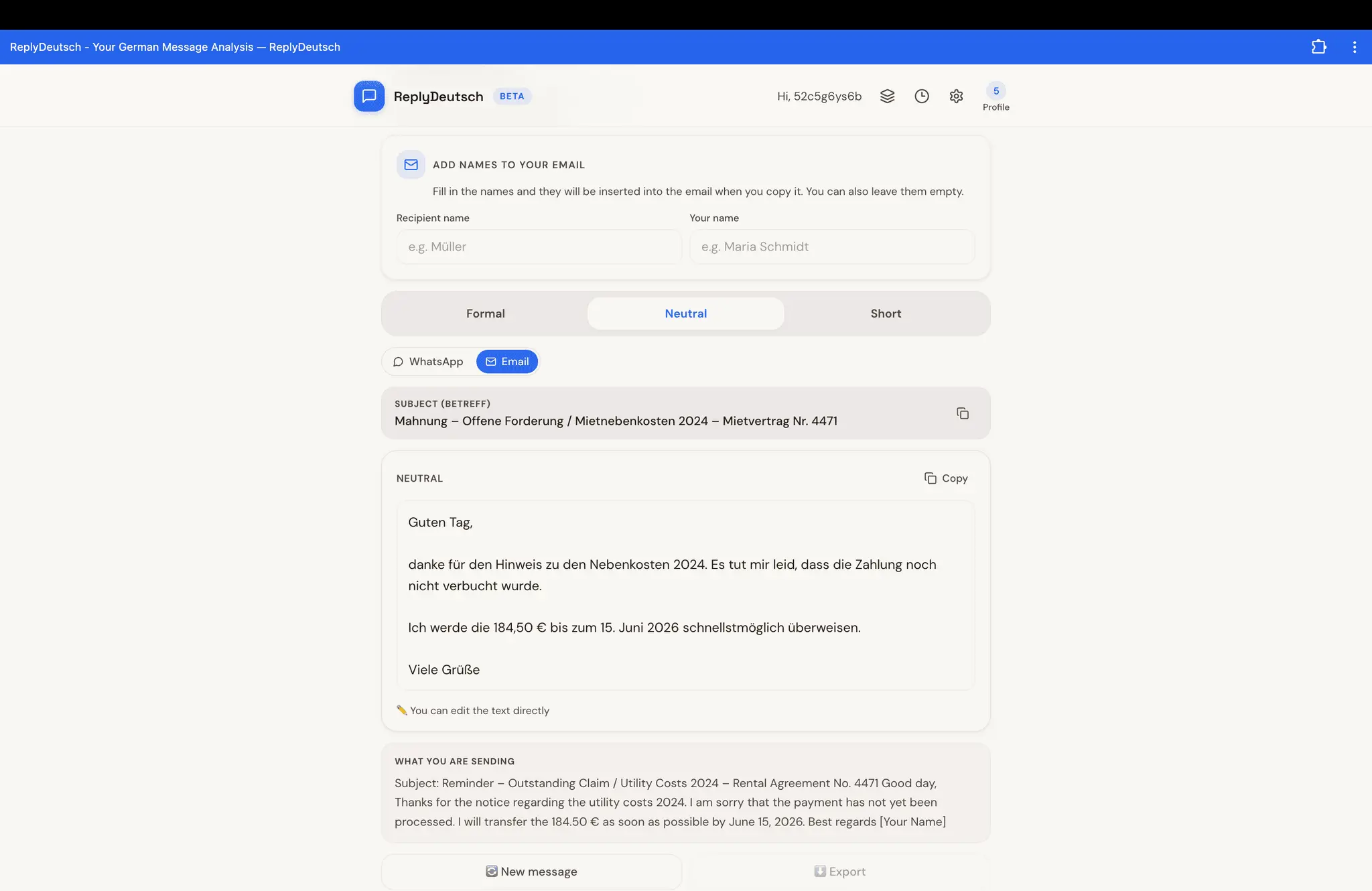Click the 'NEUTRAL' label above the email
Viewport: 1372px width, 891px height.
tap(419, 478)
